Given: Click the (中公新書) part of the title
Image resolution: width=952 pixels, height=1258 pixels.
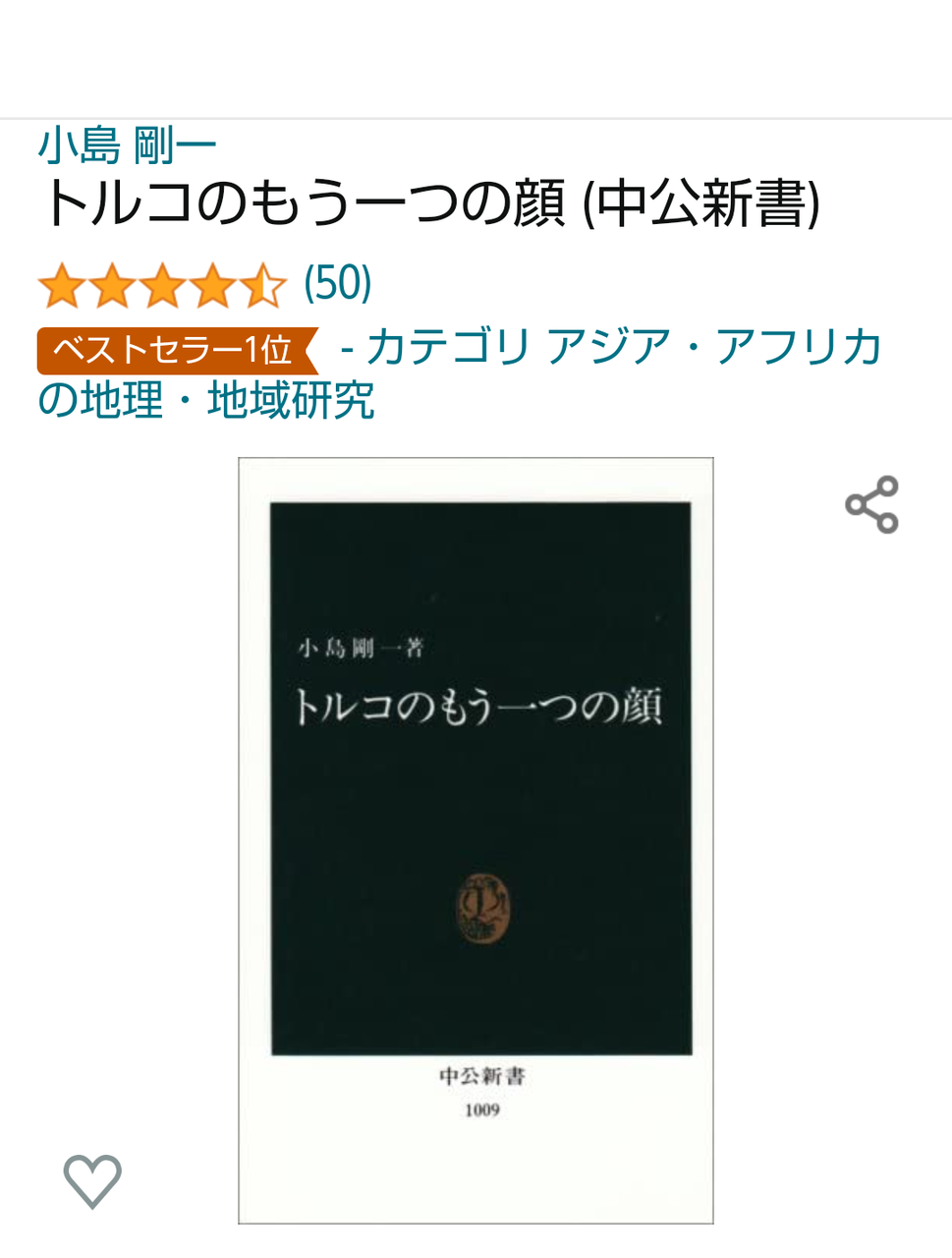Looking at the screenshot, I should coord(701,204).
